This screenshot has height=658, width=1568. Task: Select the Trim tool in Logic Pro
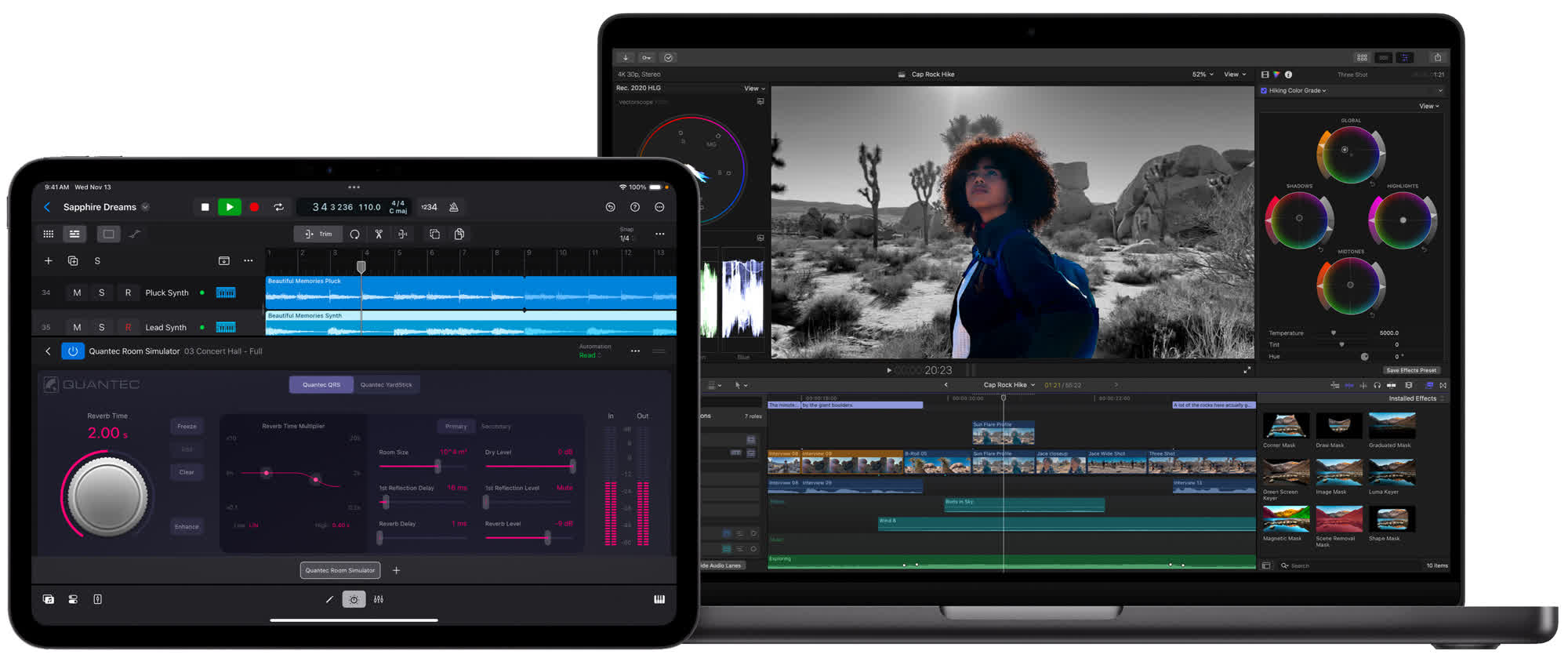point(318,234)
